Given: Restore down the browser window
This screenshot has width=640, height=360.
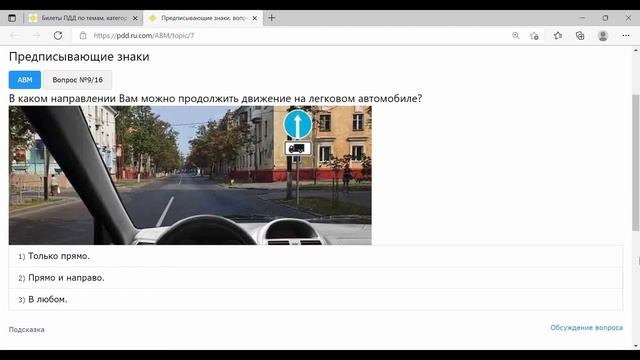Looking at the screenshot, I should pyautogui.click(x=605, y=18).
